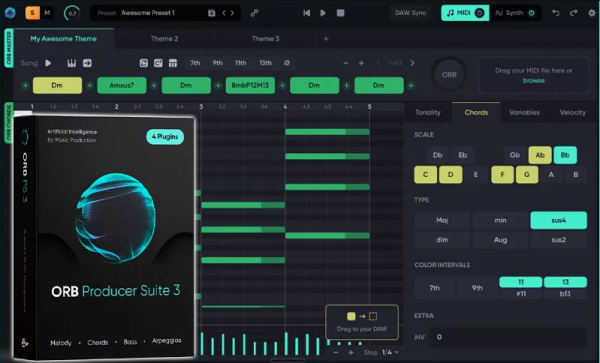The width and height of the screenshot is (600, 363).
Task: Open the settings gear
Action: click(592, 13)
